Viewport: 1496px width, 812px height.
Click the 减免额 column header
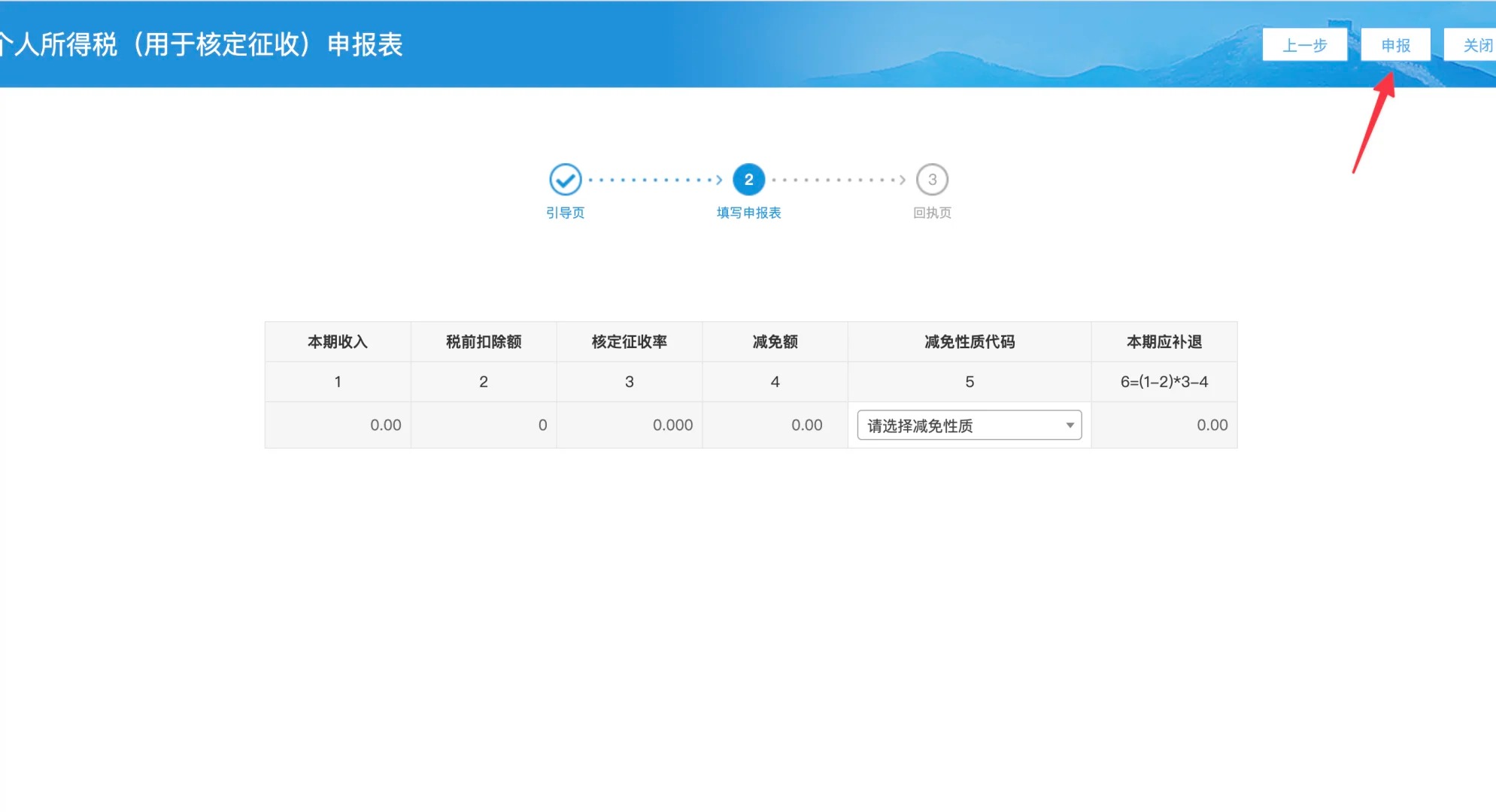pyautogui.click(x=775, y=342)
